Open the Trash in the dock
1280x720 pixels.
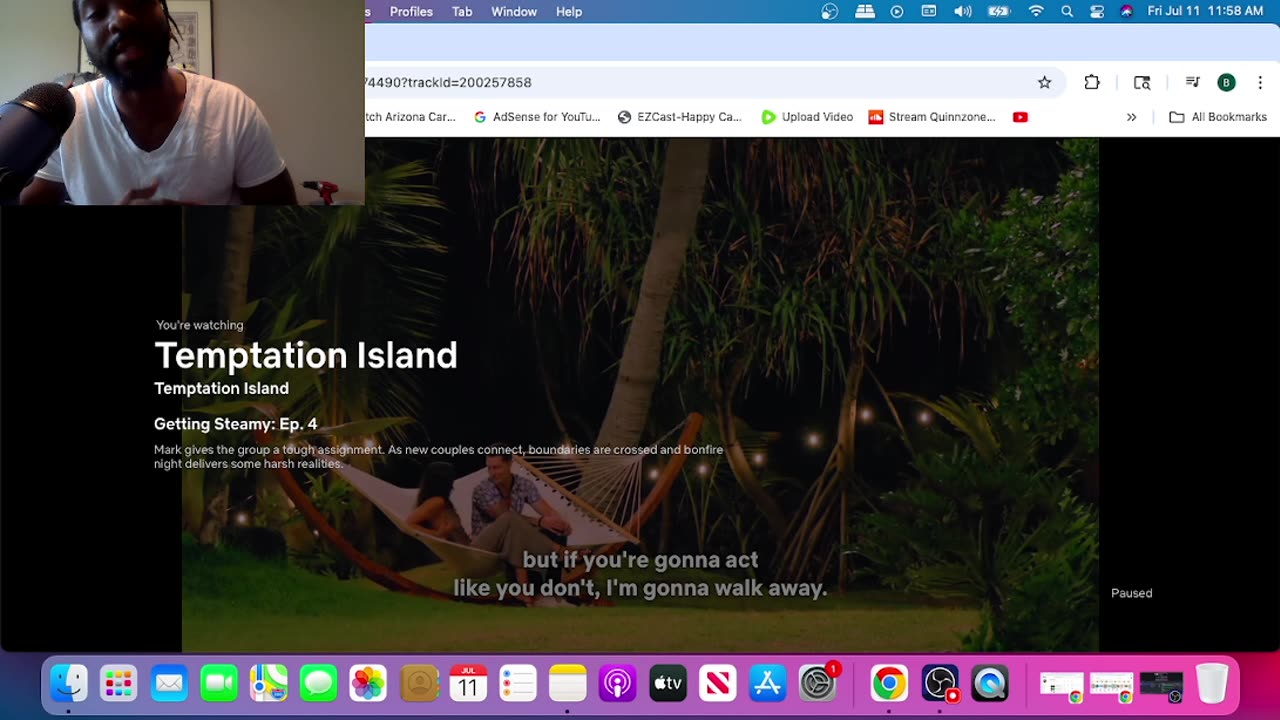click(x=1211, y=684)
